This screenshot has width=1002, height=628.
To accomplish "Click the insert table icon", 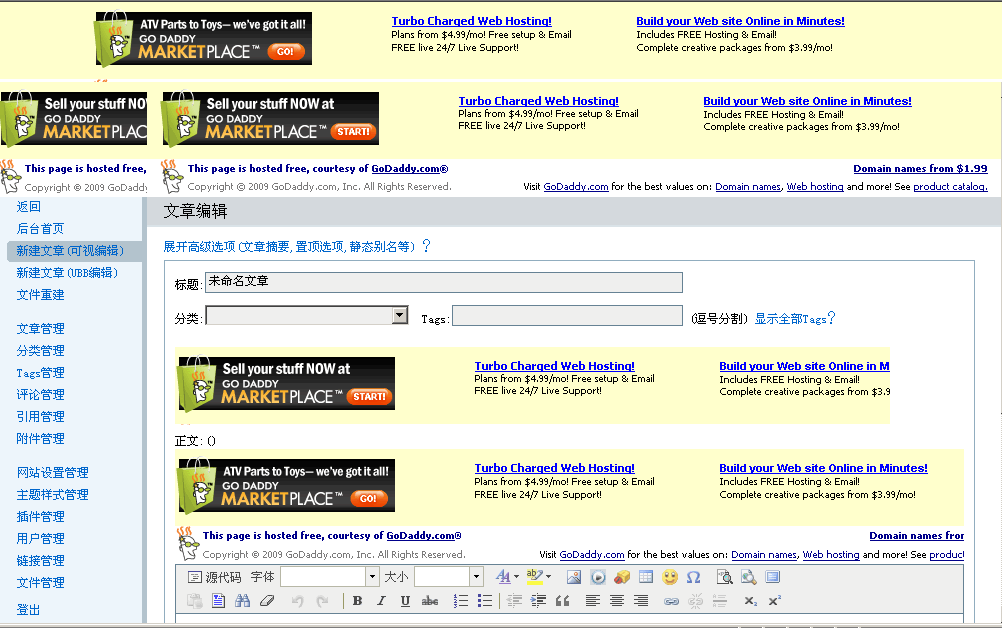I will pos(646,577).
